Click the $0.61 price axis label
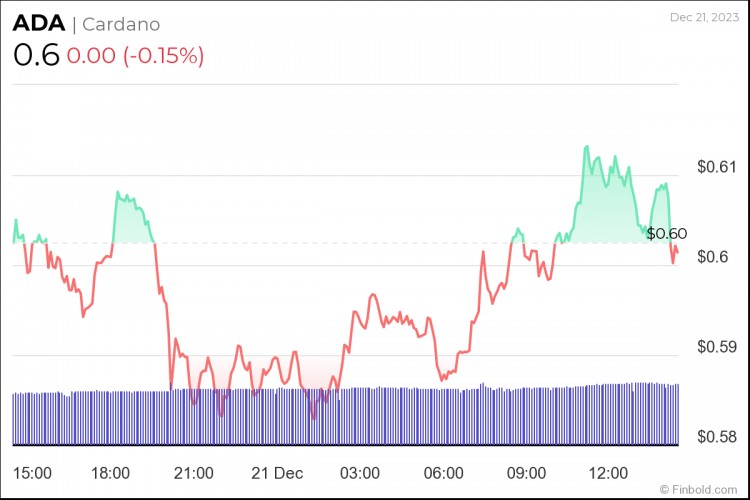The width and height of the screenshot is (750, 500). (x=715, y=166)
